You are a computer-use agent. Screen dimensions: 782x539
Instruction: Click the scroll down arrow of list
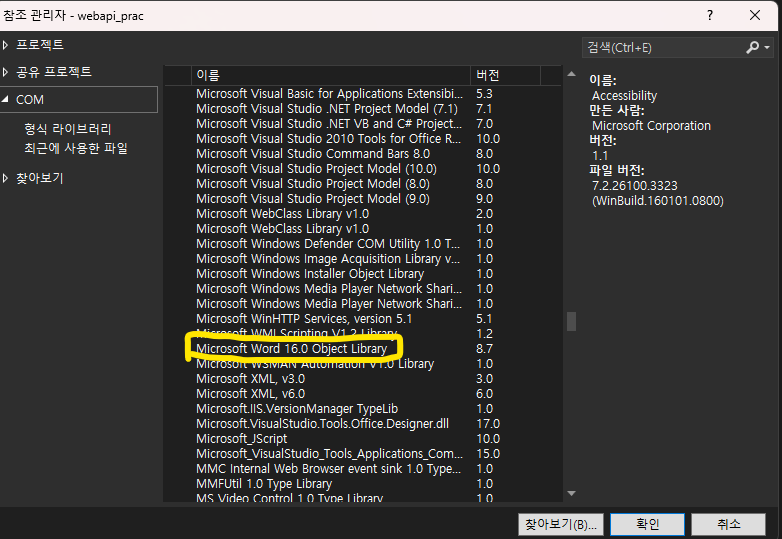coord(572,494)
